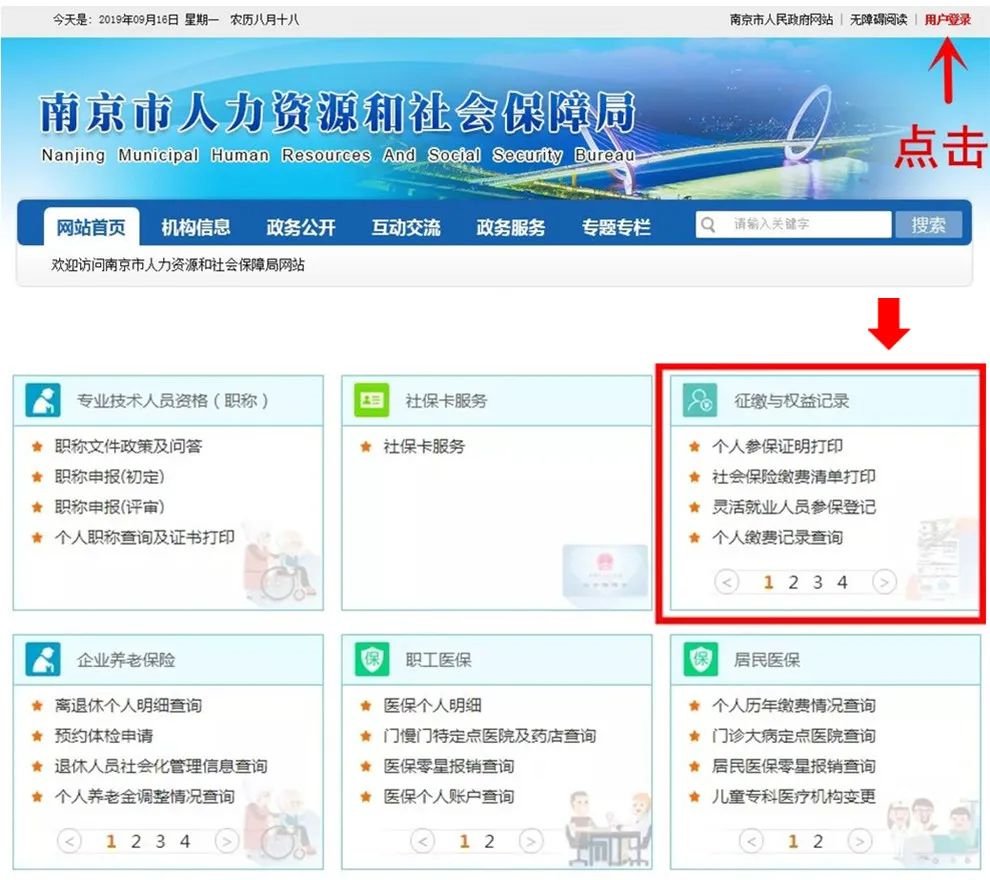Click the 用户登录 login link
The height and width of the screenshot is (880, 990).
(x=947, y=20)
